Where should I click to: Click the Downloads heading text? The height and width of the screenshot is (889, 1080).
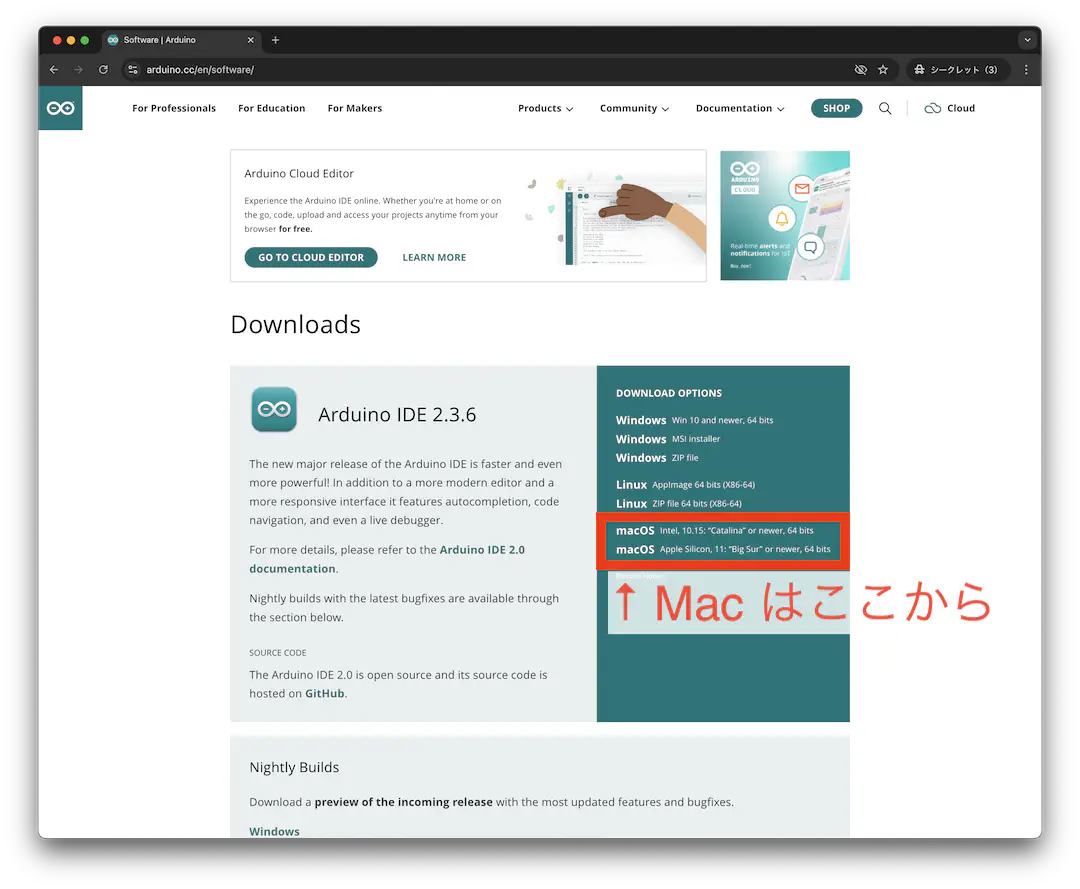click(x=295, y=324)
